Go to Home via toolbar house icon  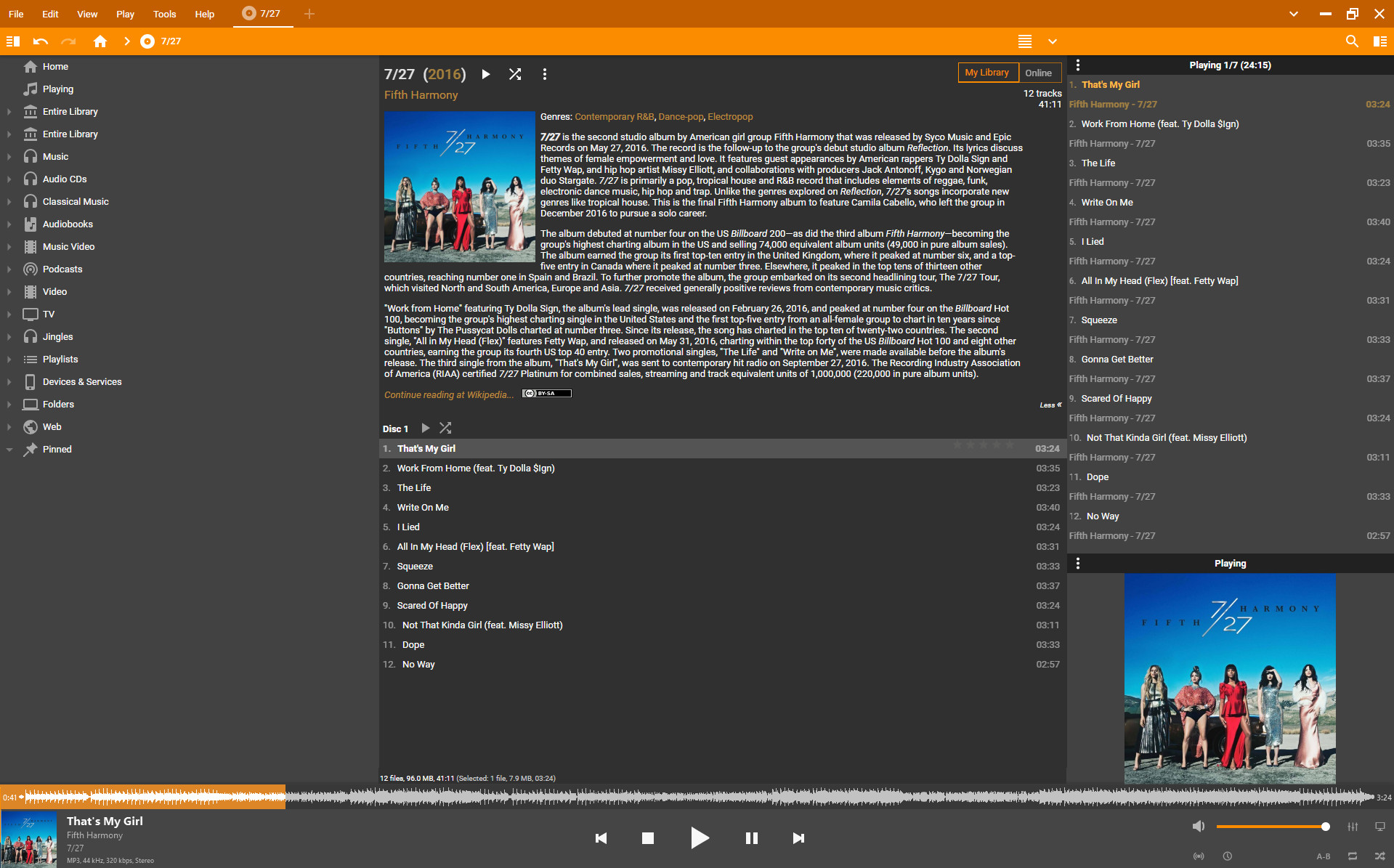tap(100, 41)
